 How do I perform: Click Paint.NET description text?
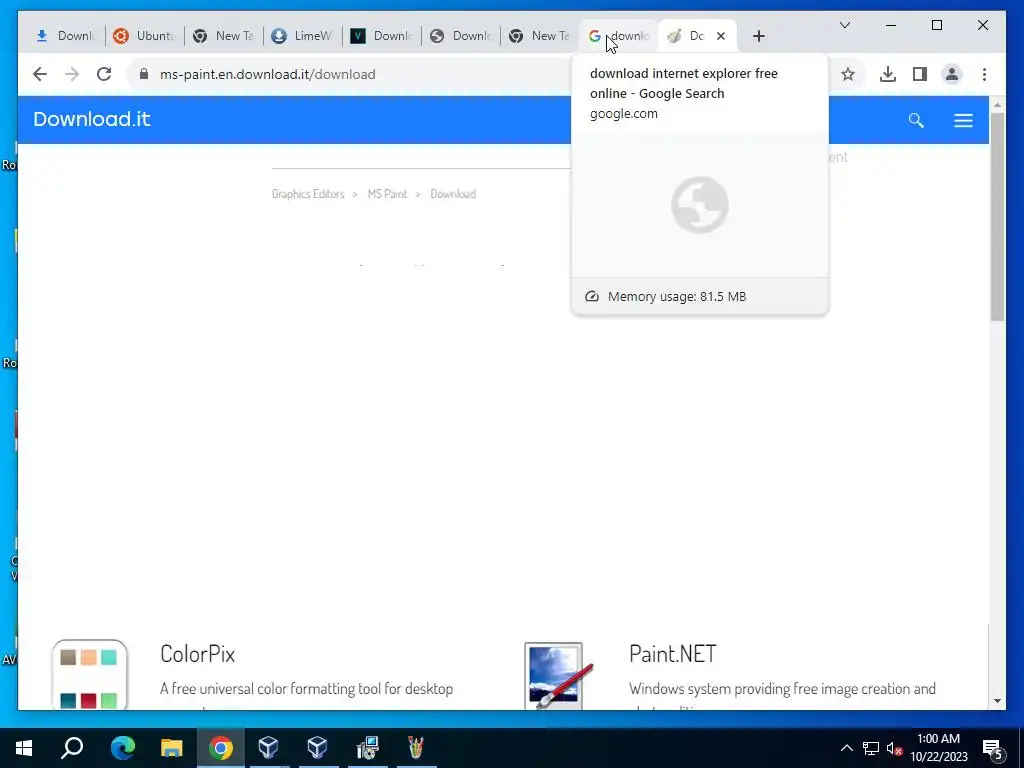tap(782, 689)
